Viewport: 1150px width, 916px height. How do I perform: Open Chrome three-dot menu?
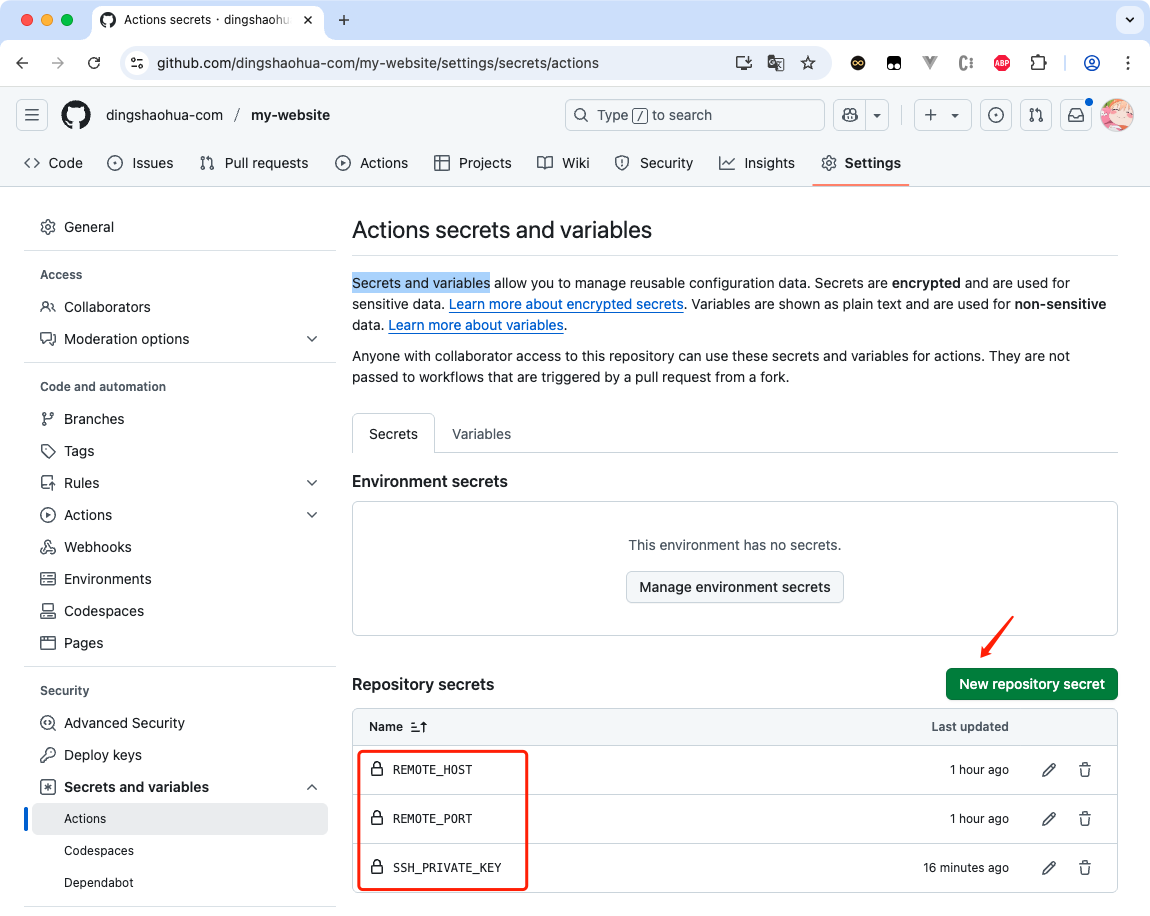(x=1128, y=63)
